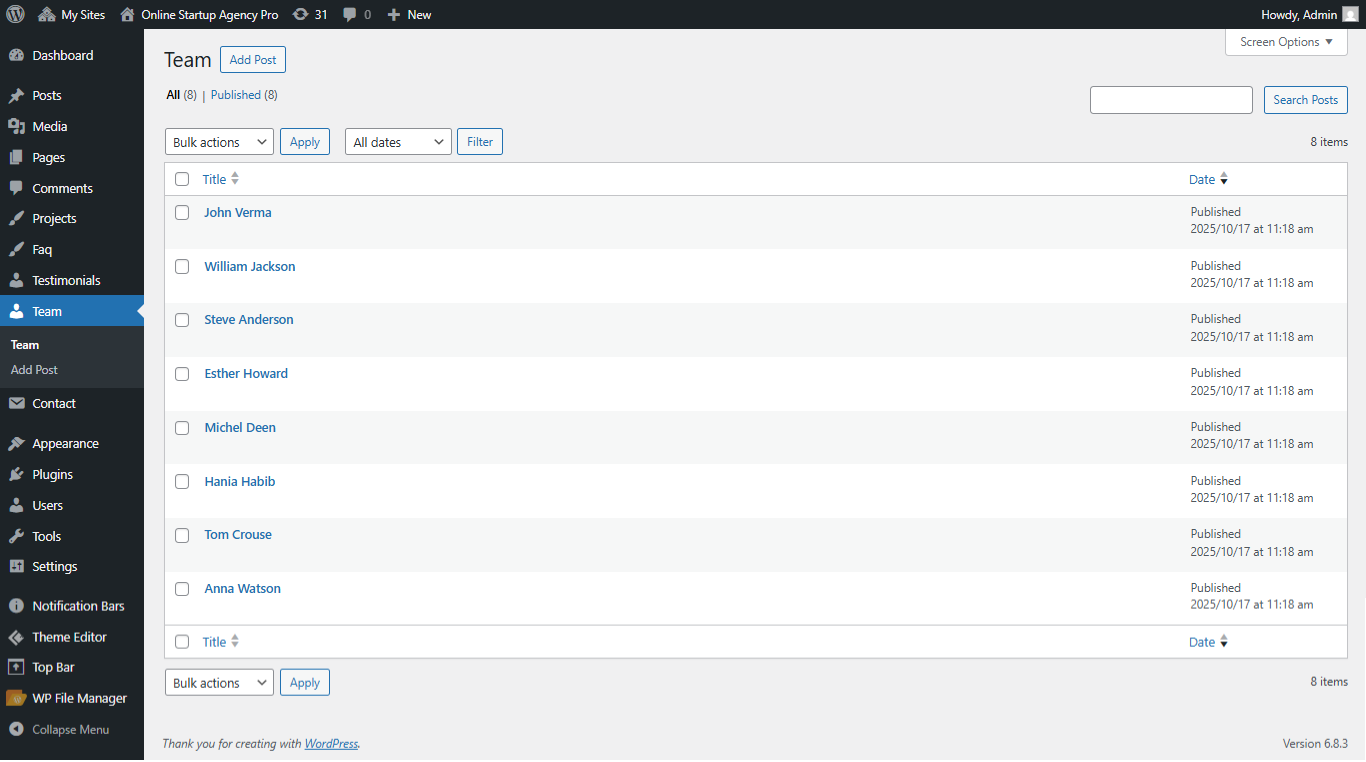
Task: Open the Plugins plug icon in sidebar
Action: coord(16,474)
